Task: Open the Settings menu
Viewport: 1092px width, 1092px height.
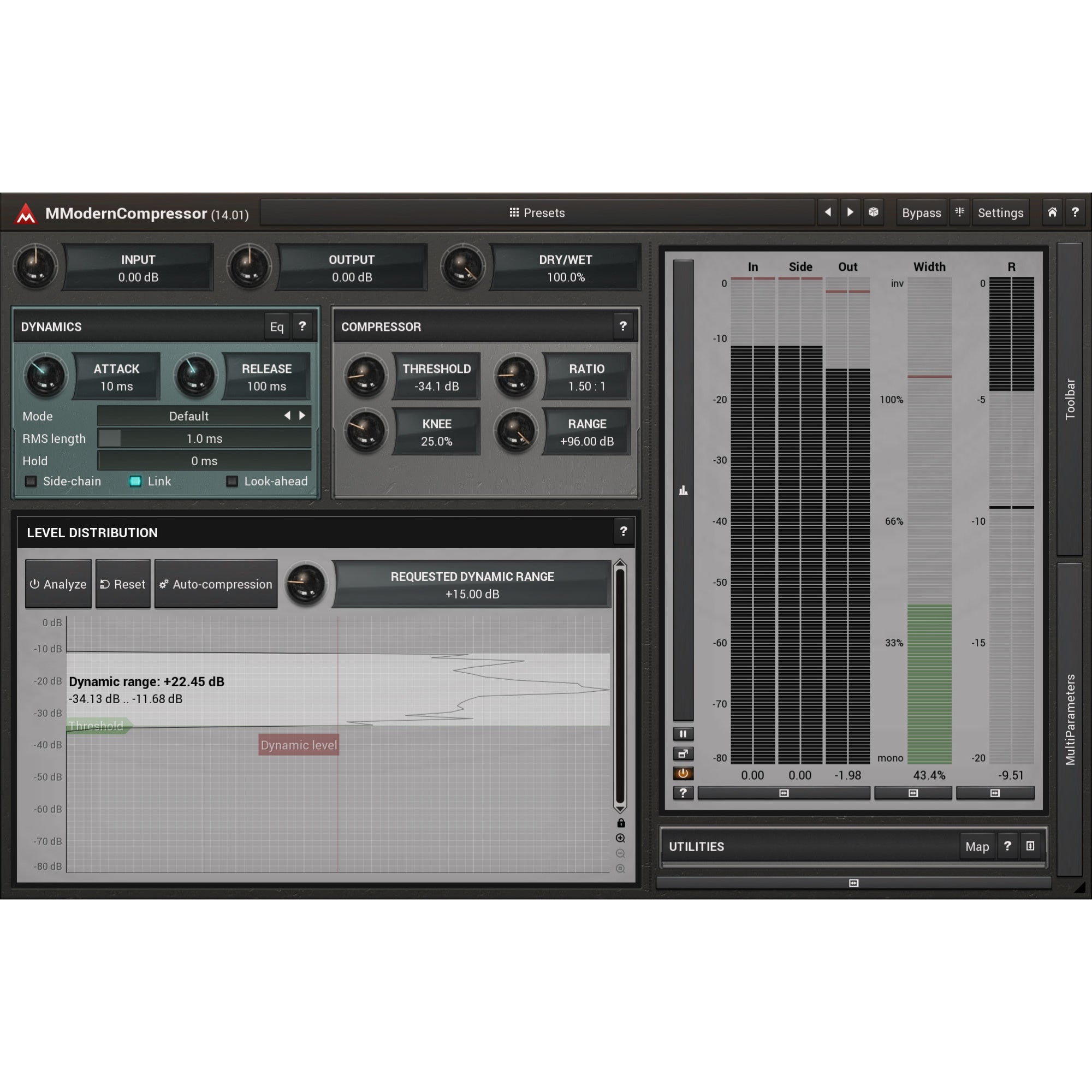Action: (x=1000, y=212)
